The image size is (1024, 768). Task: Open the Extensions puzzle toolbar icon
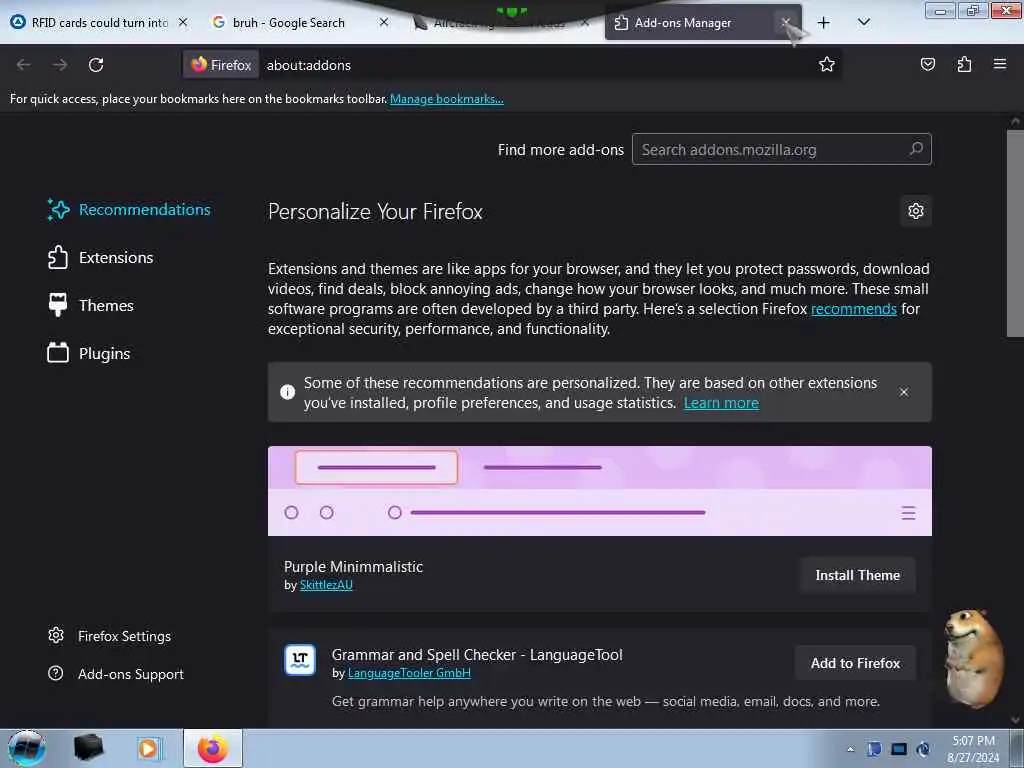point(964,64)
